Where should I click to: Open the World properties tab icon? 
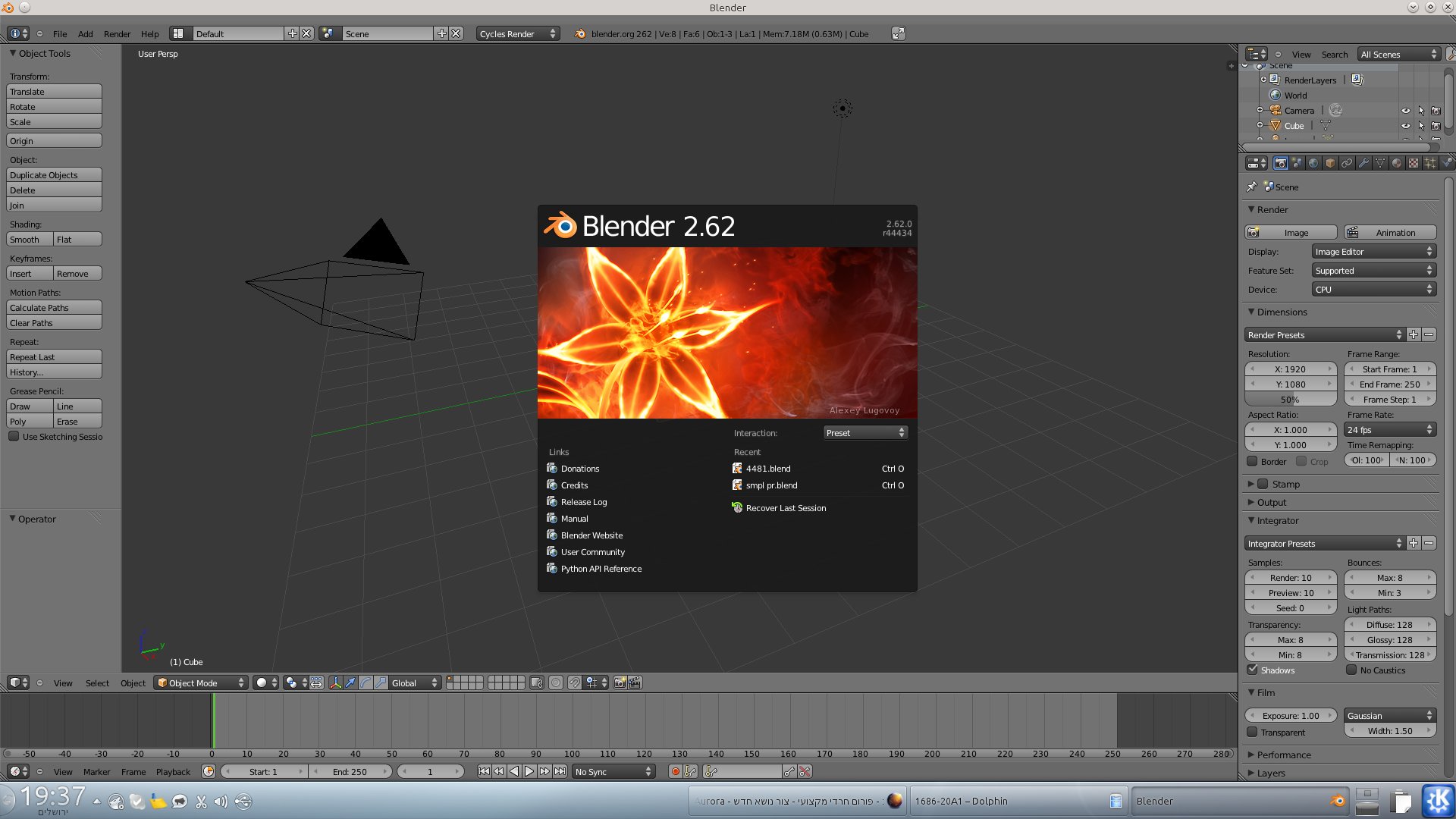(1313, 163)
